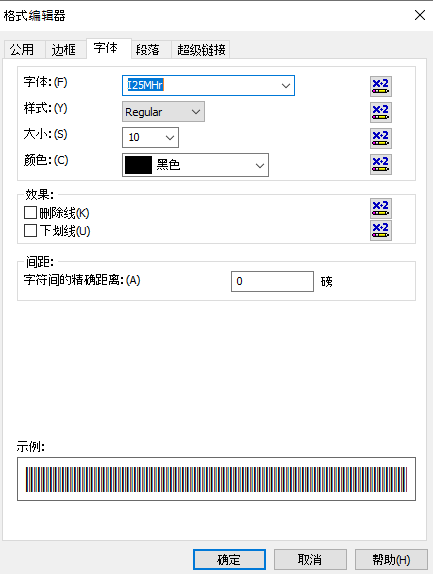The image size is (433, 574).
Task: Click the barcode sample preview under 示例
Action: click(216, 479)
